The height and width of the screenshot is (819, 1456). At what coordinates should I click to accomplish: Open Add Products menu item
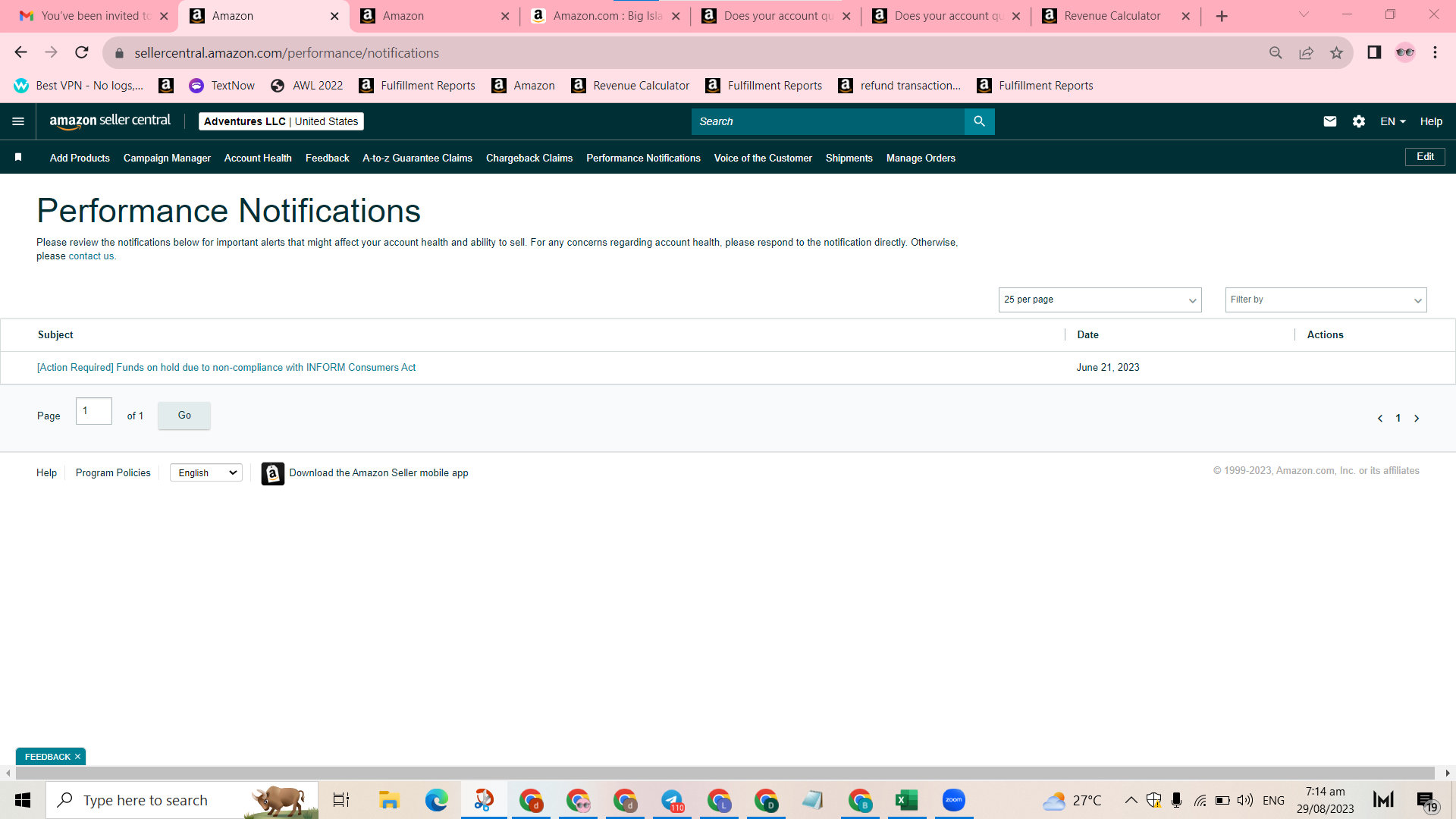point(80,158)
